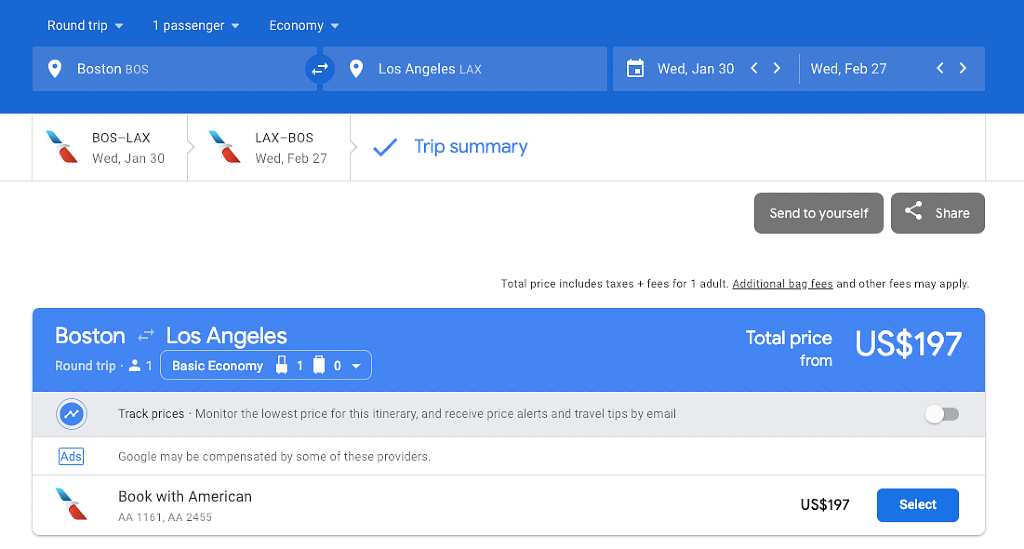Click the carry-on bag icon in Basic Economy

[281, 365]
